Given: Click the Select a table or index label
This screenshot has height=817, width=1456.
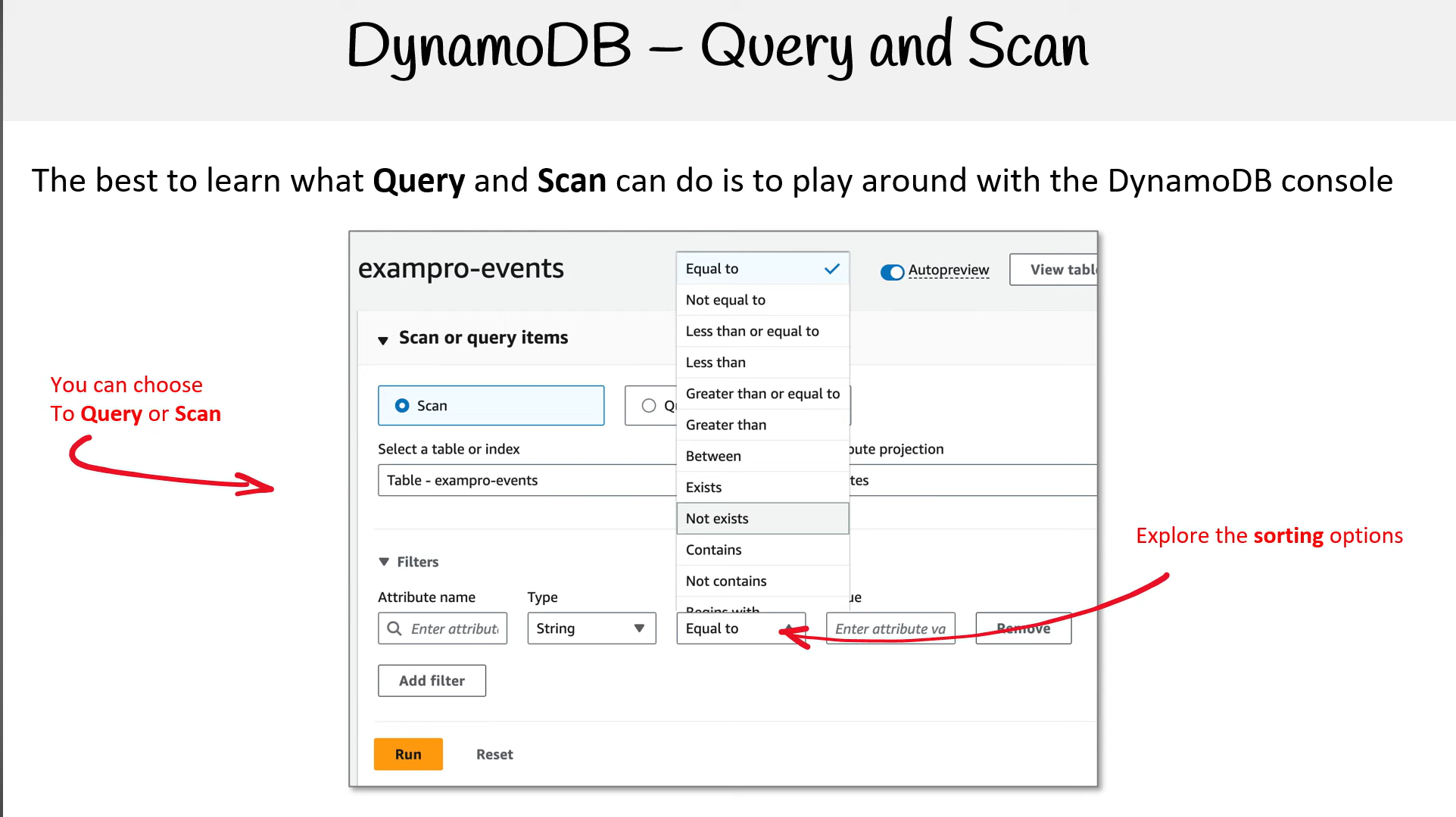Looking at the screenshot, I should [449, 449].
